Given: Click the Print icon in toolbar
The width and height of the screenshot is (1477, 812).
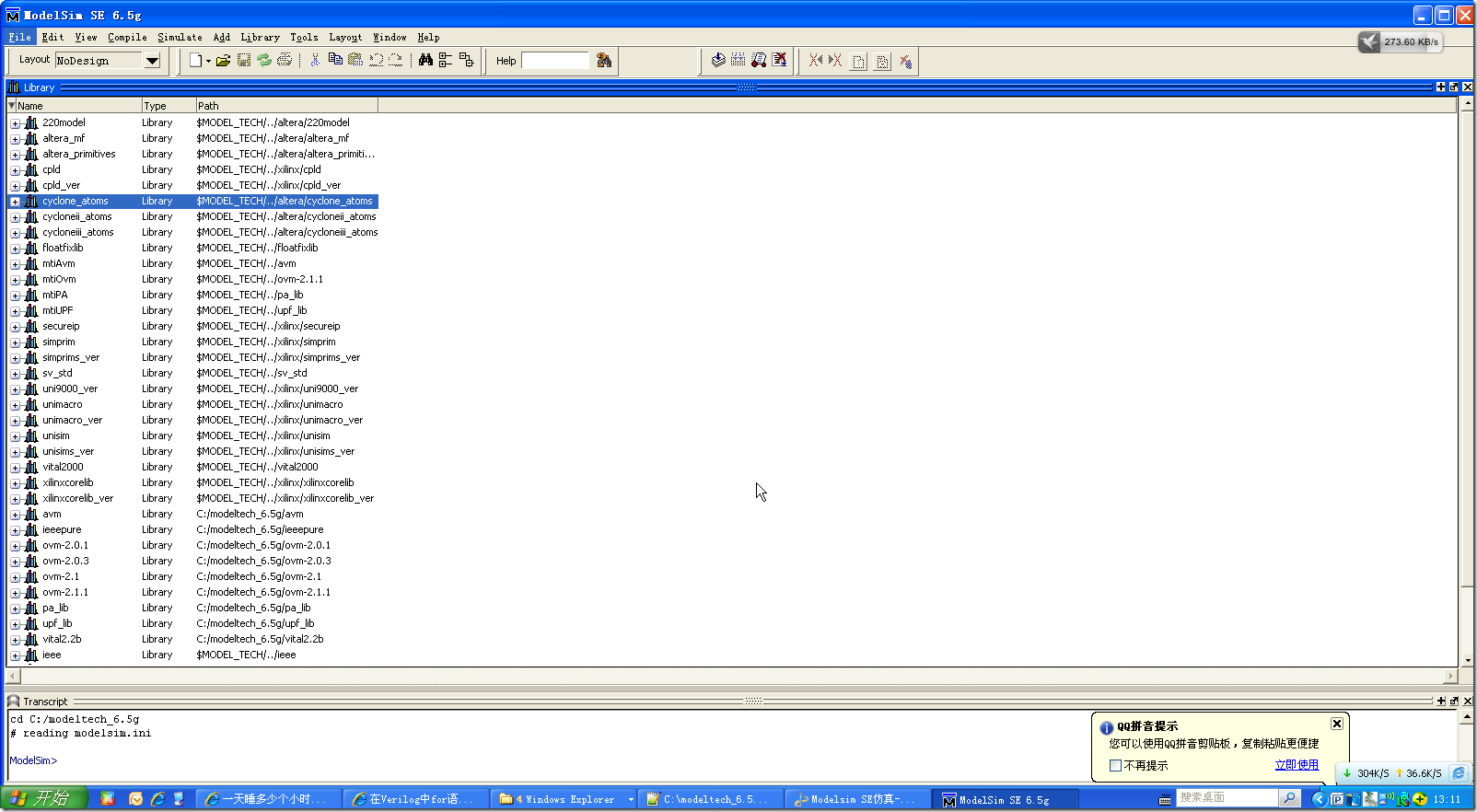Looking at the screenshot, I should tap(285, 61).
